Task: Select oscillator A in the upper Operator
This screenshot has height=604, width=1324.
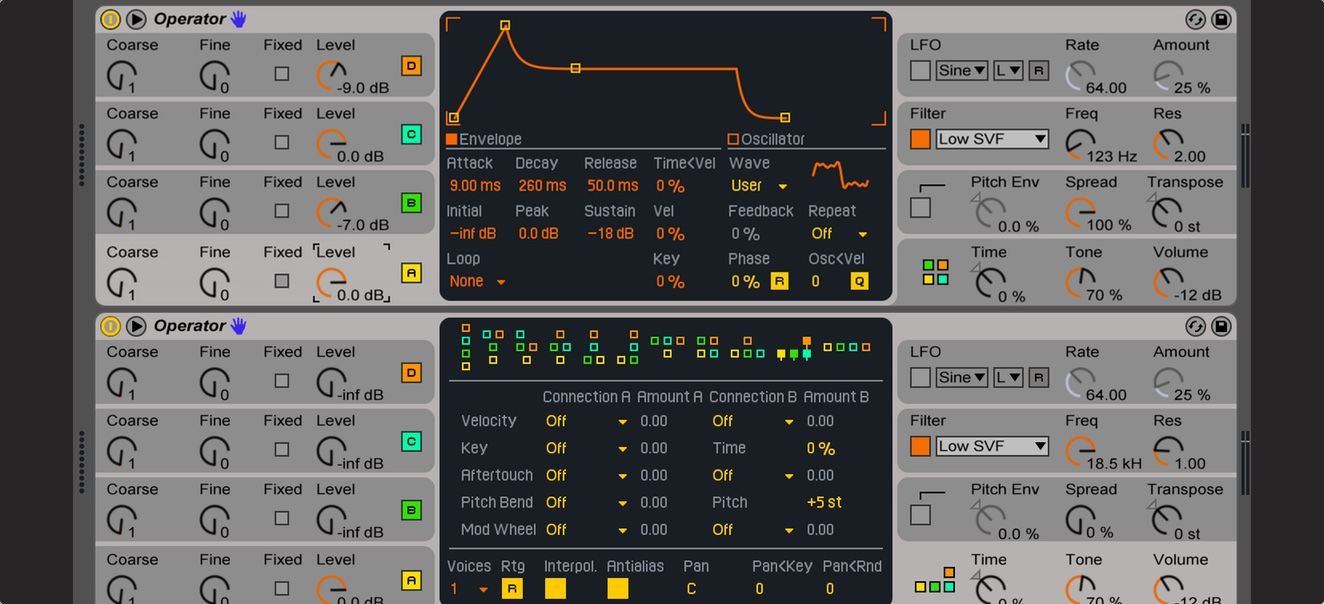Action: click(x=411, y=273)
